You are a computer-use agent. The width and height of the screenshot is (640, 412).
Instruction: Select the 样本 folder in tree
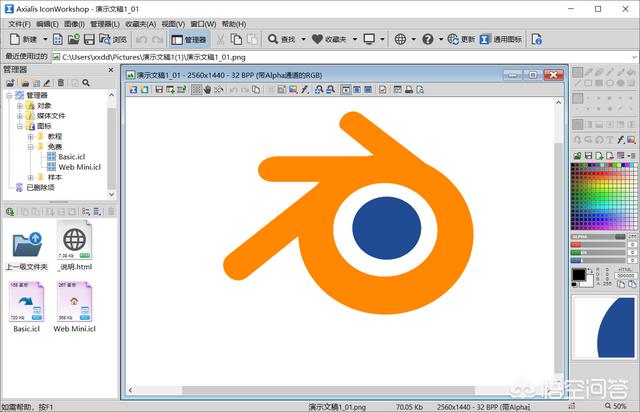point(55,177)
